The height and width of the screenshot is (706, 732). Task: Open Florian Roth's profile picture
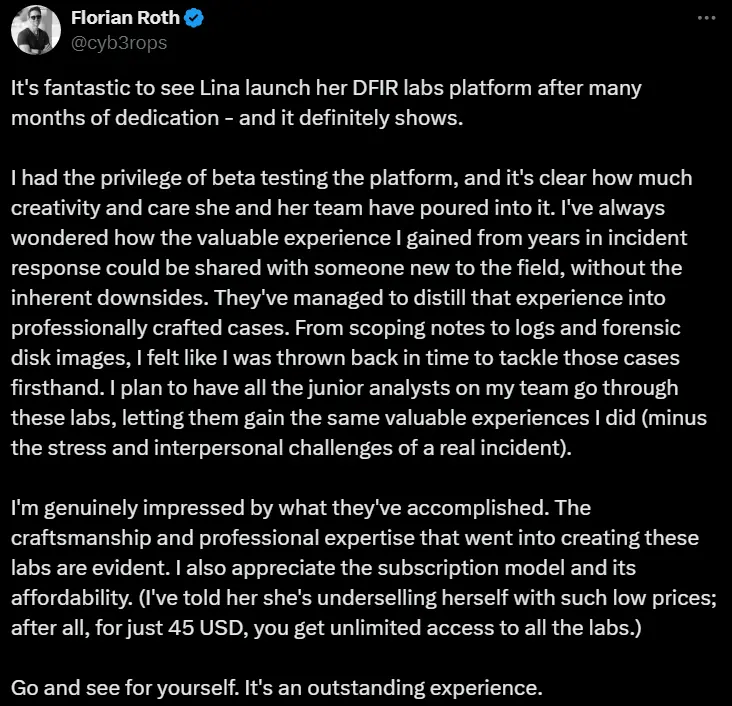click(36, 30)
